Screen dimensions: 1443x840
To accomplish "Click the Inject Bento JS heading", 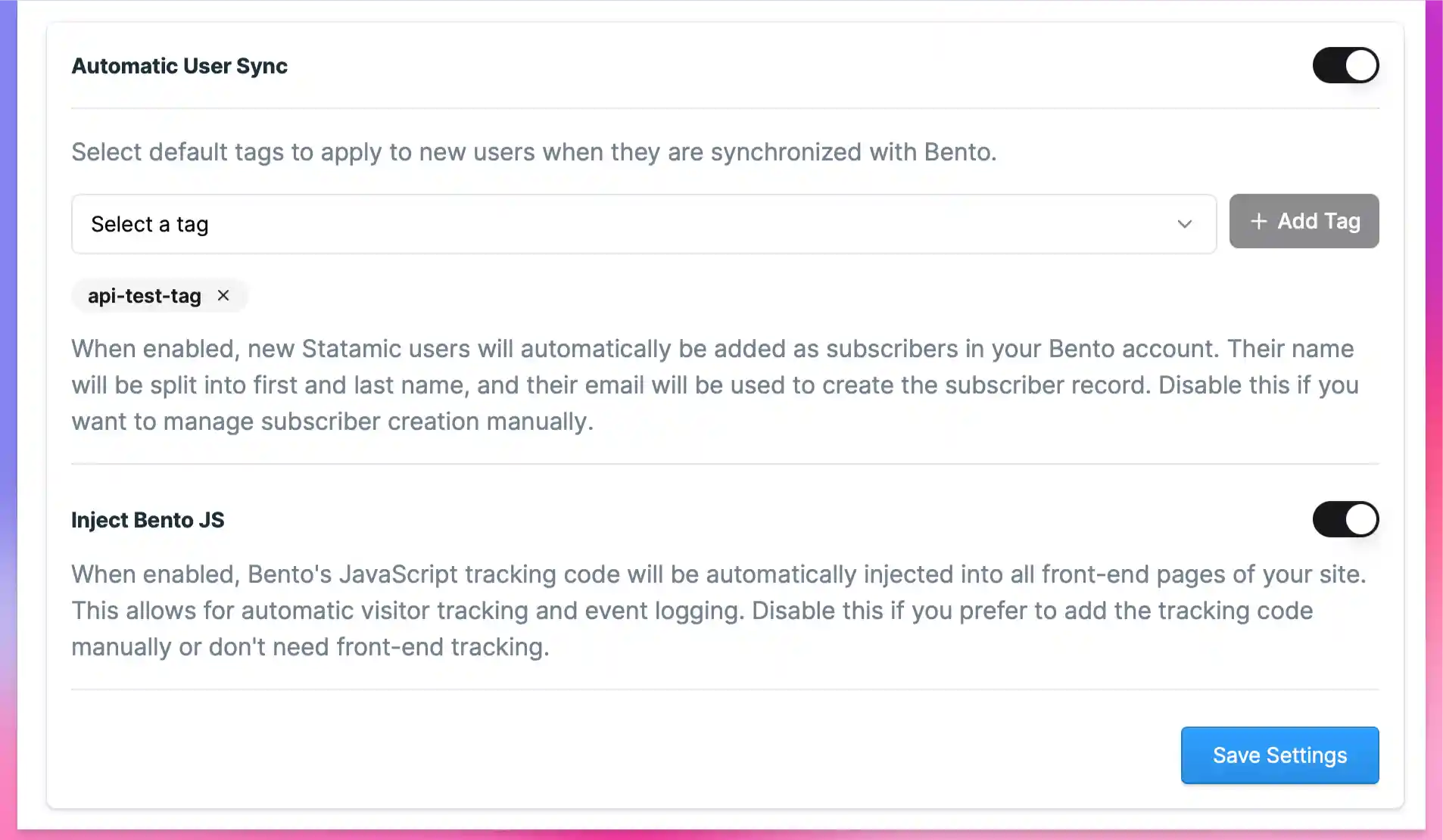I will (x=148, y=520).
